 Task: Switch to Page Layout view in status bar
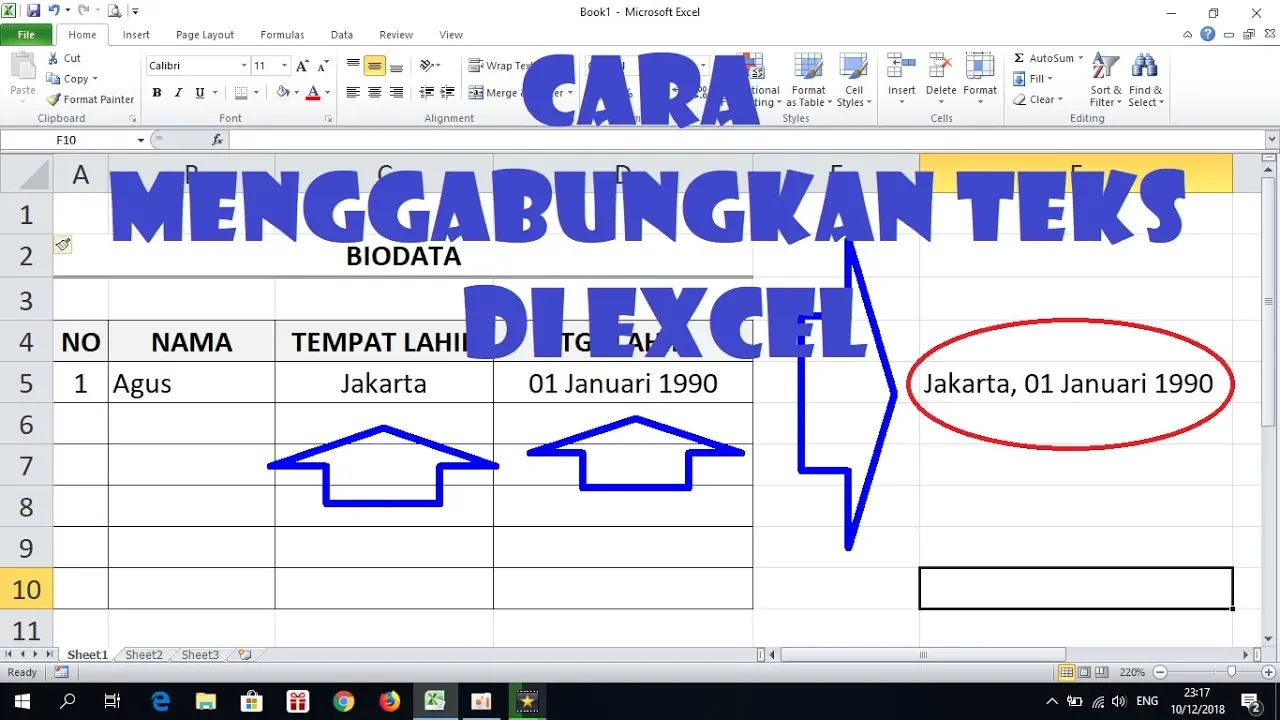[x=1084, y=672]
